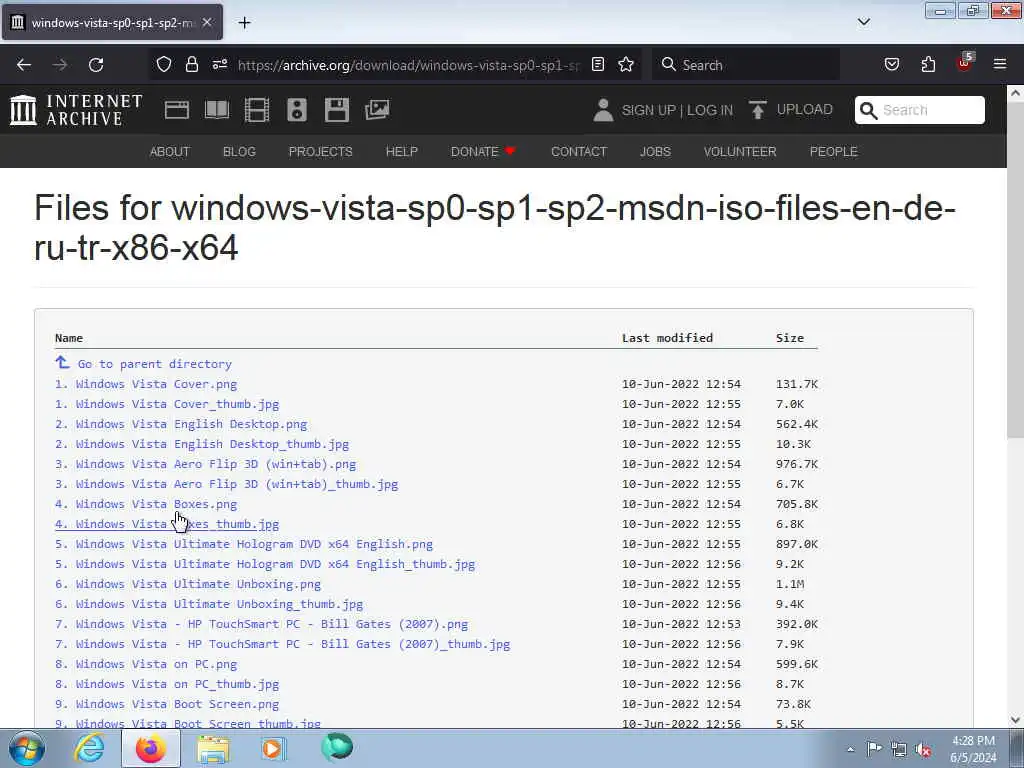Open 1. Windows Vista Cover_thumb.jpg

click(x=167, y=404)
